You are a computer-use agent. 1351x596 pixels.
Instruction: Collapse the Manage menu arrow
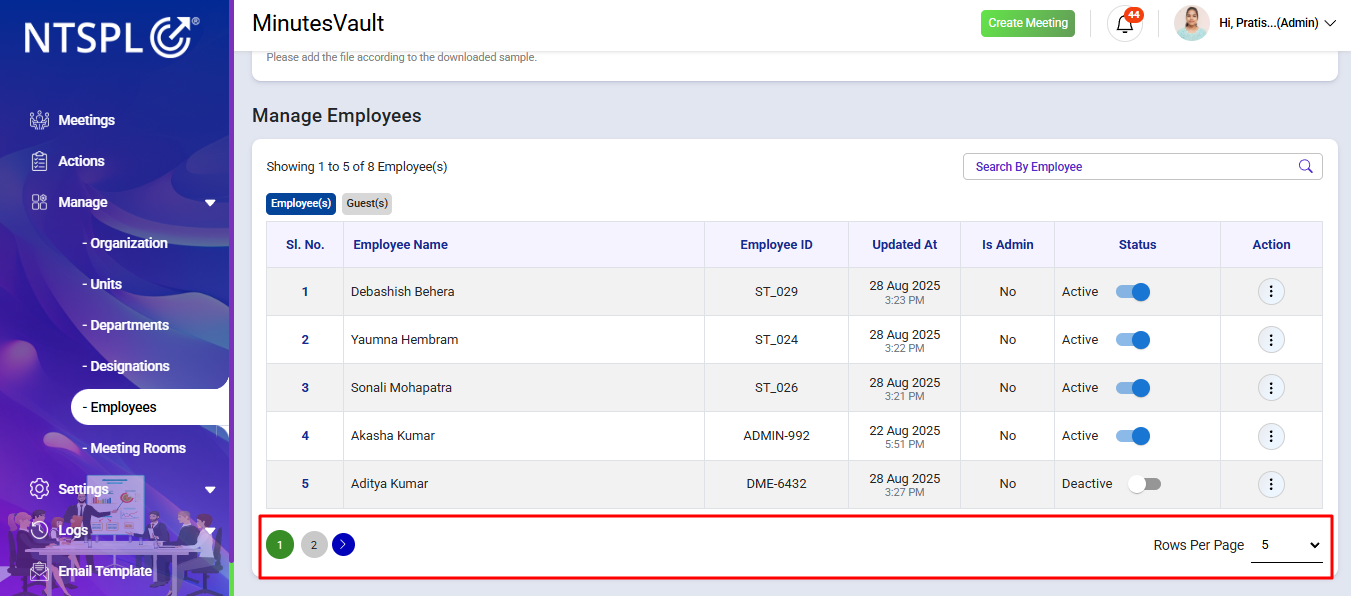210,202
